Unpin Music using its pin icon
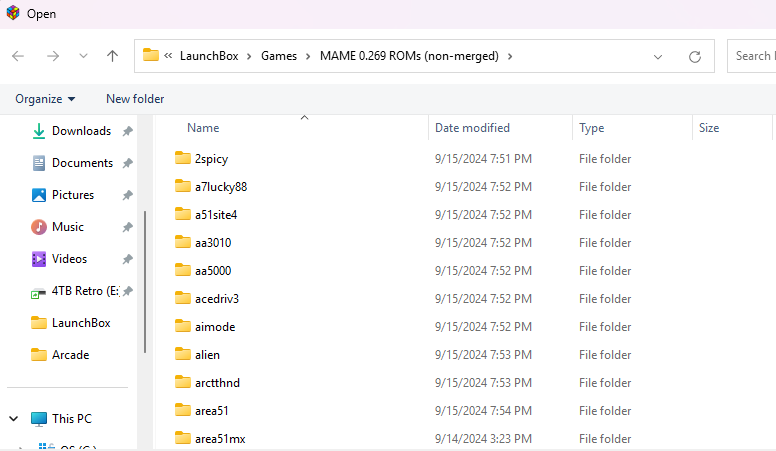 coord(128,227)
